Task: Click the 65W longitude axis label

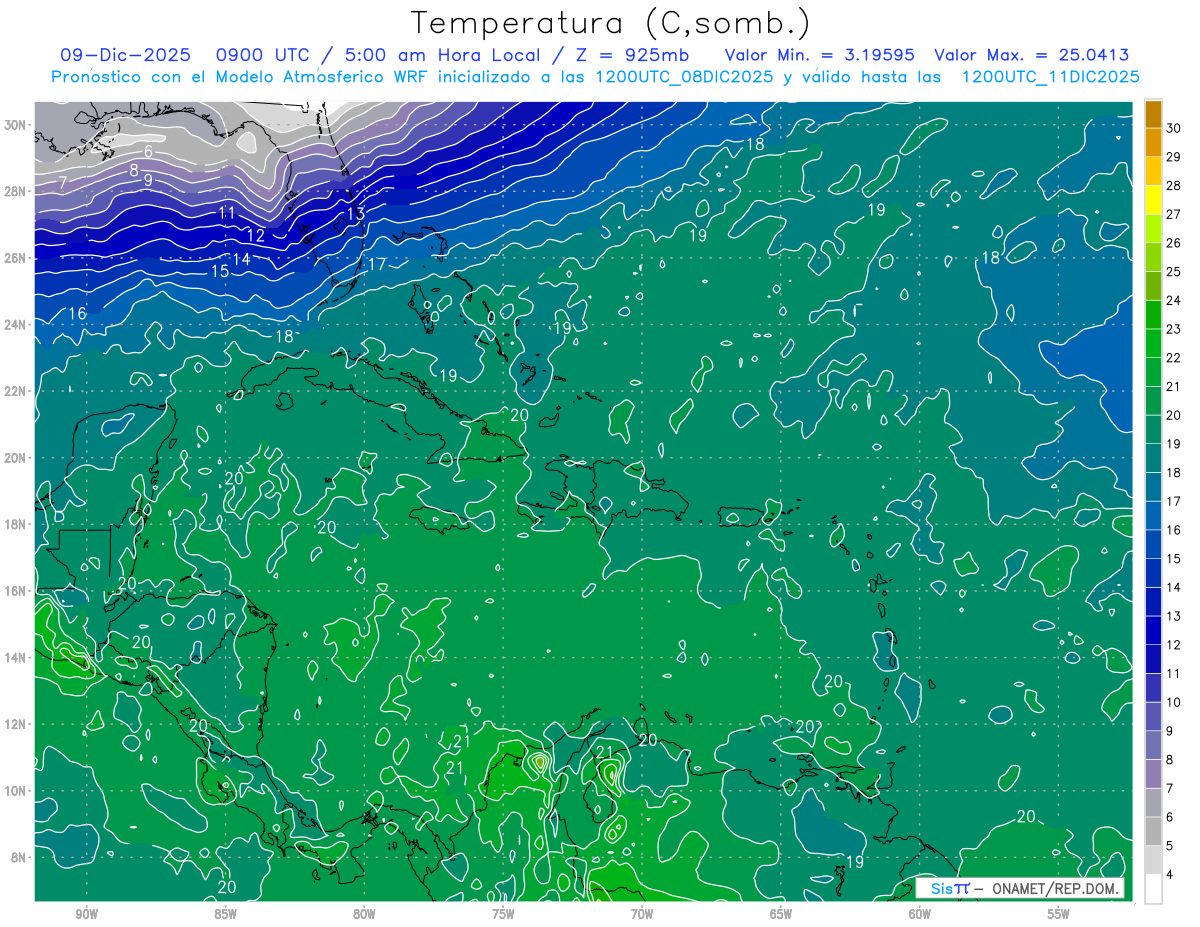Action: 781,914
